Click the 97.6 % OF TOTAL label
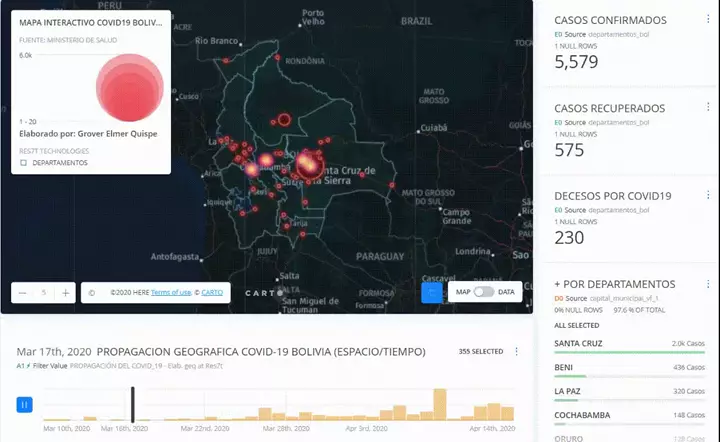Screen dimensions: 720x442 pos(639,310)
